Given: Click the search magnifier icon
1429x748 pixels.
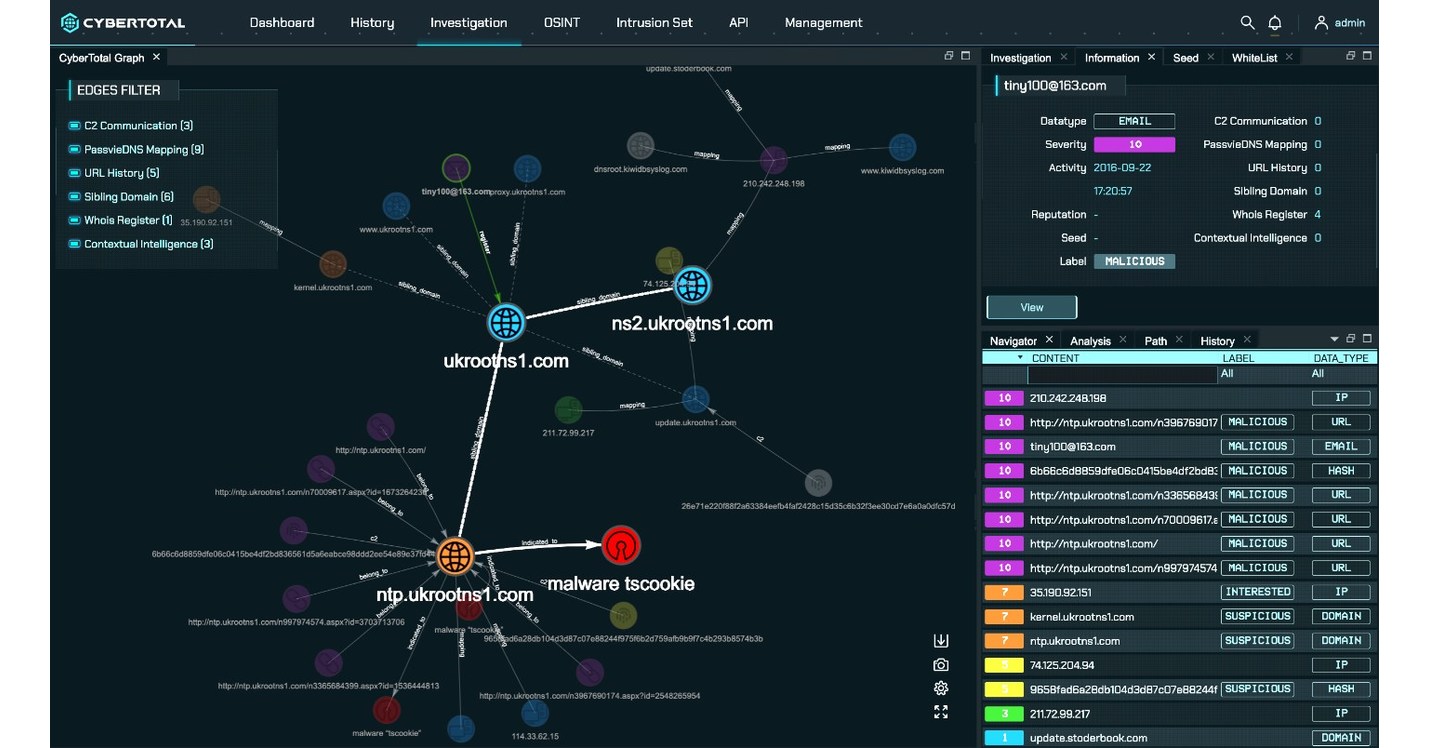Looking at the screenshot, I should click(x=1247, y=22).
